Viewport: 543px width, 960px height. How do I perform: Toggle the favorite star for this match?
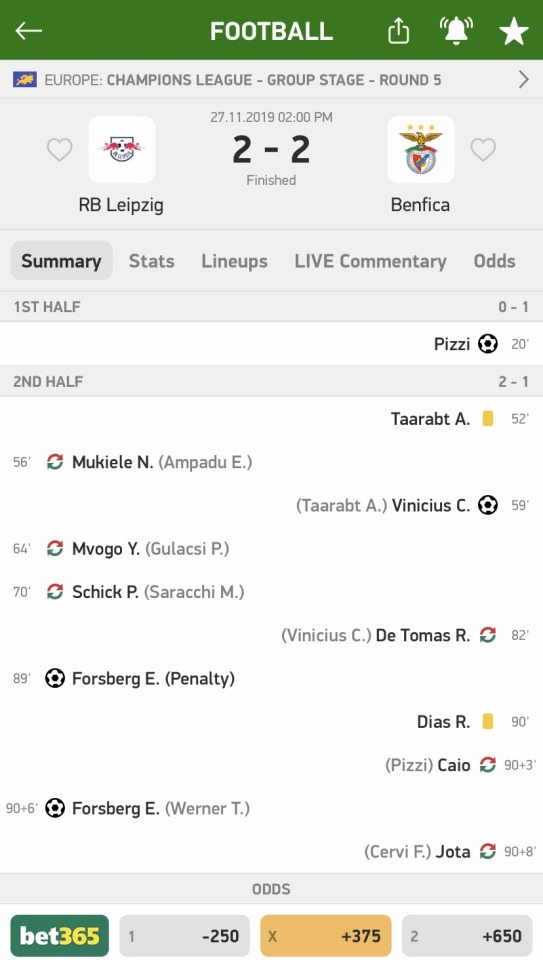[514, 31]
